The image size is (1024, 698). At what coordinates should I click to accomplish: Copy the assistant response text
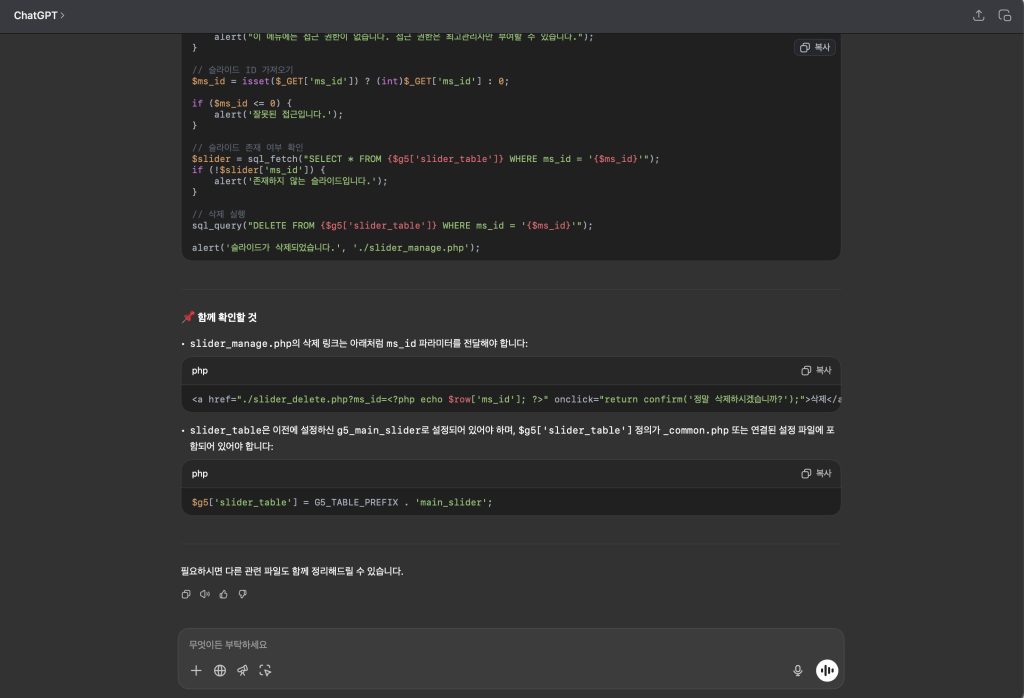186,594
